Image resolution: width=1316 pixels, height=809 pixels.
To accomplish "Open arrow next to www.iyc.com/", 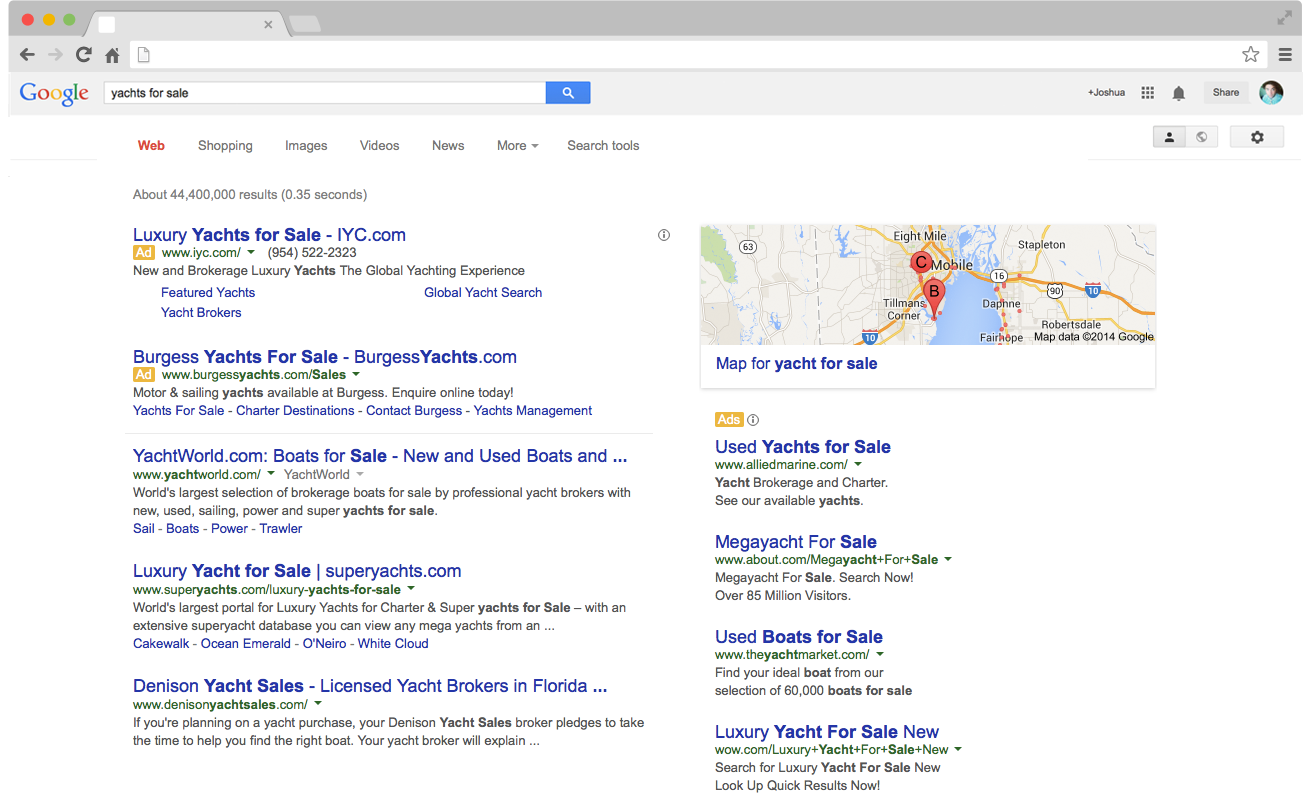I will [251, 253].
